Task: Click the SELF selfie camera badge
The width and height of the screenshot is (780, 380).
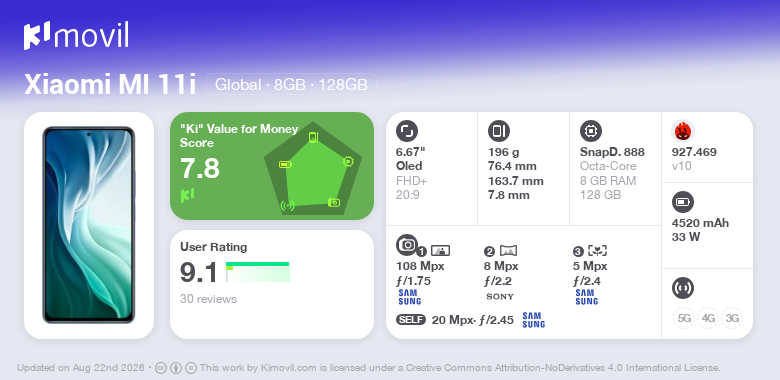Action: pyautogui.click(x=411, y=320)
